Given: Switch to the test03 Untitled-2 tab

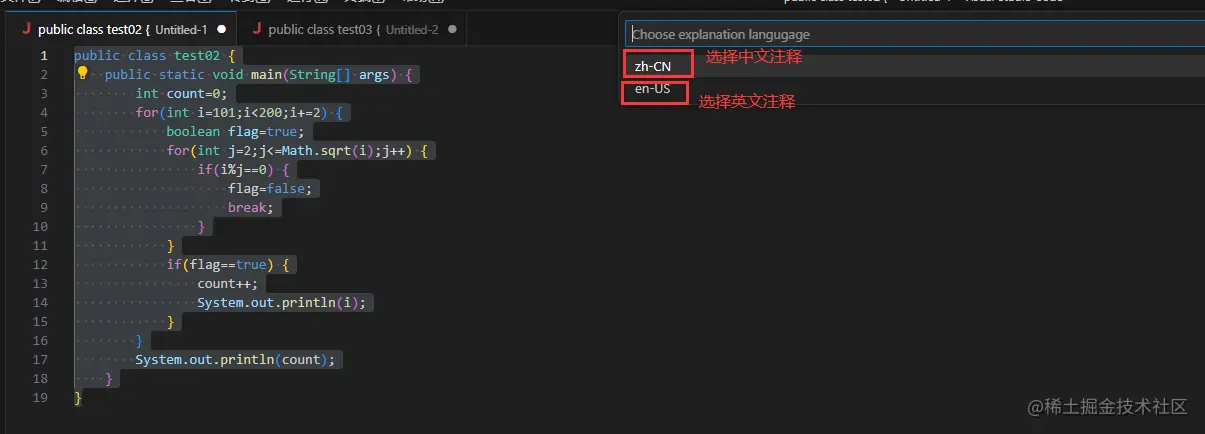Looking at the screenshot, I should click(x=352, y=29).
